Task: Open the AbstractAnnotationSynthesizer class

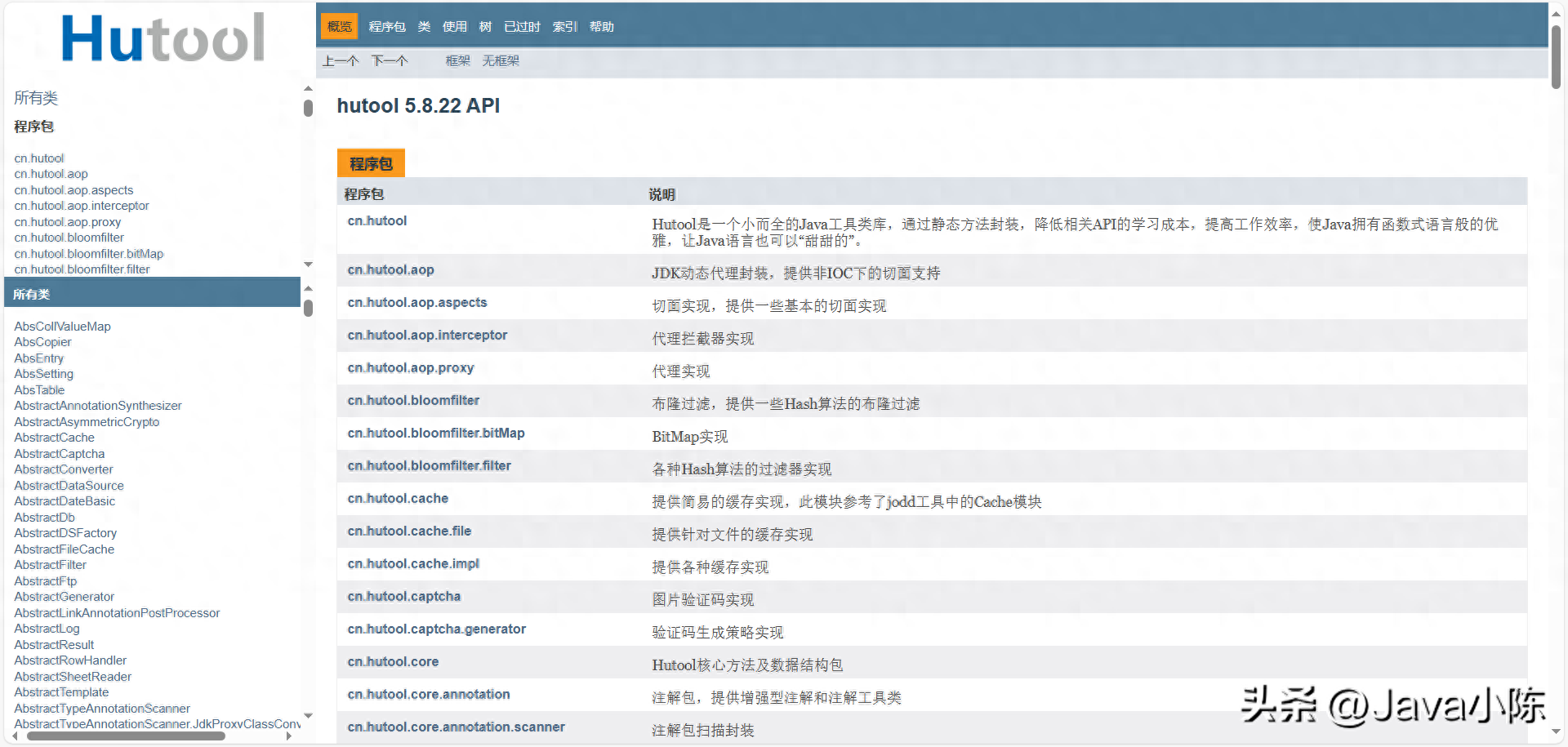Action: [98, 406]
